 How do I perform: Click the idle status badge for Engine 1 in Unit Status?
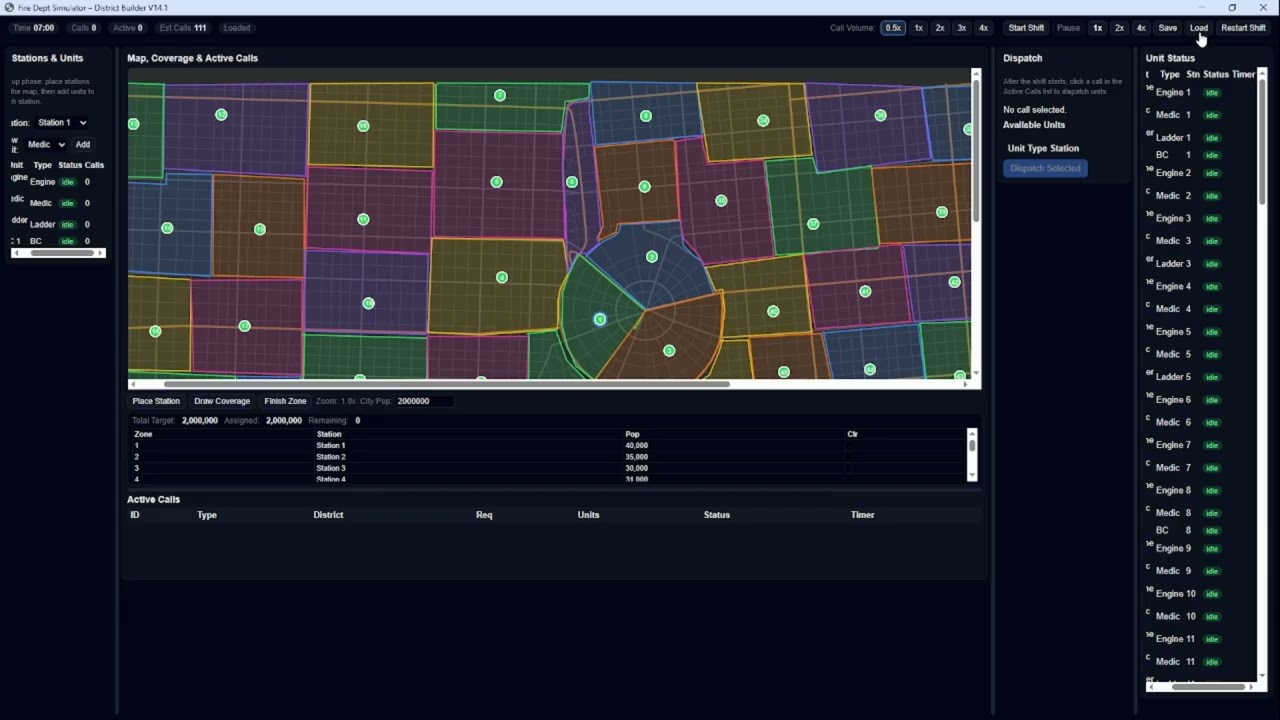coord(1213,93)
